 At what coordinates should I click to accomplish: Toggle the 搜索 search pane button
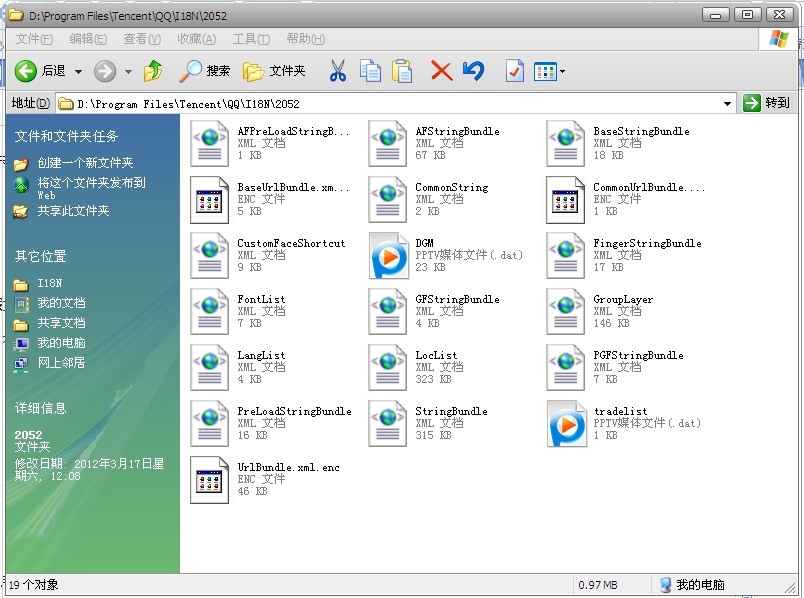pyautogui.click(x=205, y=71)
